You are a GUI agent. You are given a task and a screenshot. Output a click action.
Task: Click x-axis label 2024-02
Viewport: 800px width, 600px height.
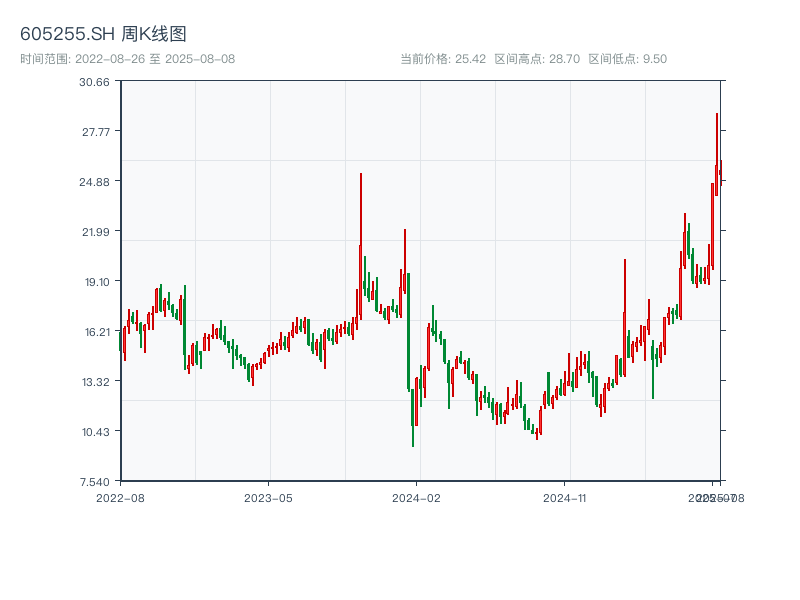point(416,498)
